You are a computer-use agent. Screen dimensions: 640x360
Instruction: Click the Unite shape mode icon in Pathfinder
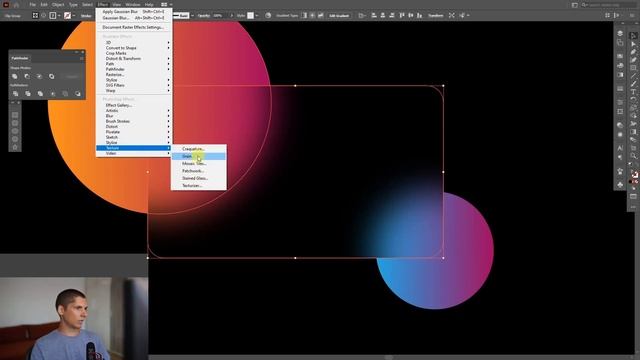[x=15, y=76]
